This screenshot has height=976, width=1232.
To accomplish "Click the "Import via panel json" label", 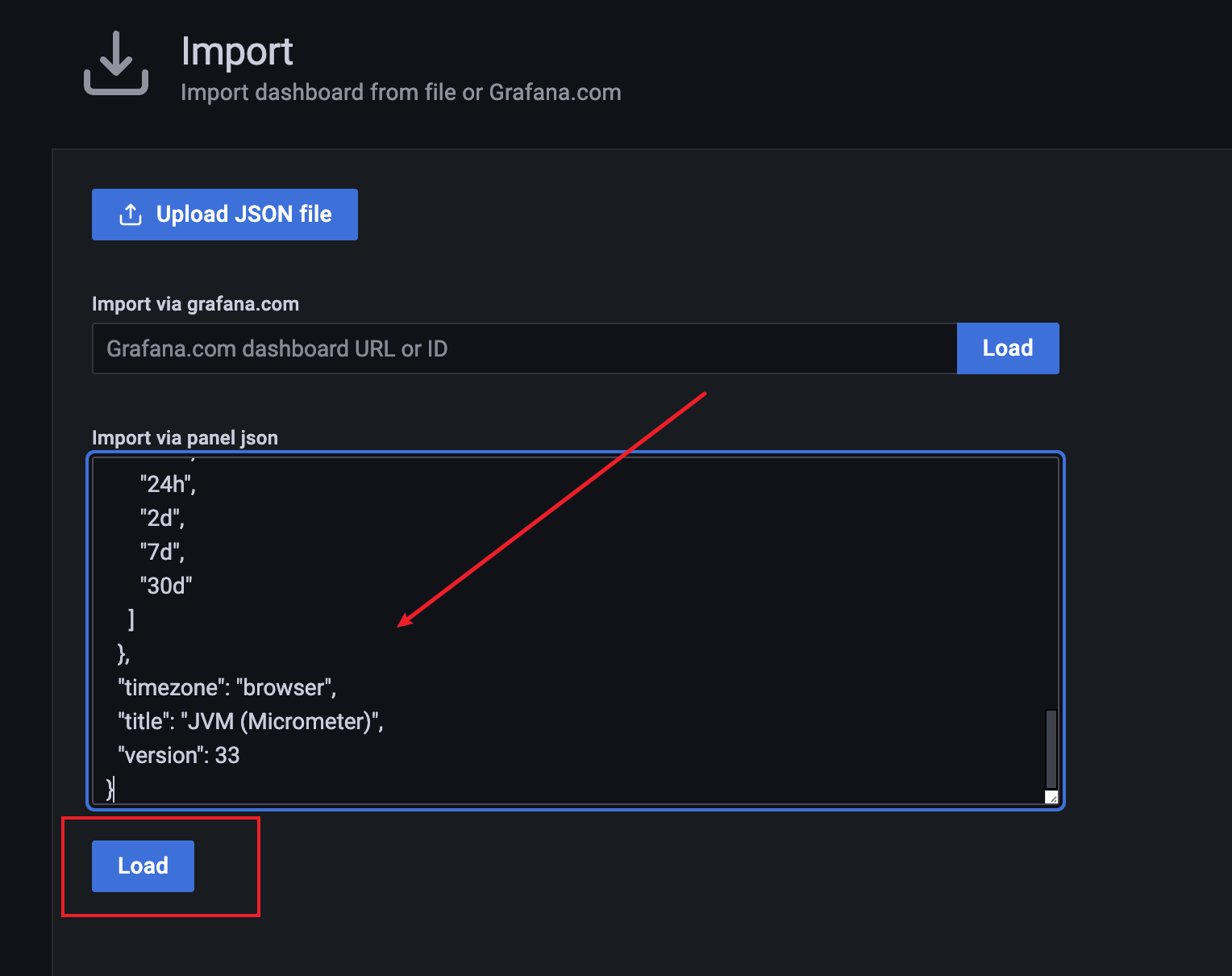I will 185,438.
